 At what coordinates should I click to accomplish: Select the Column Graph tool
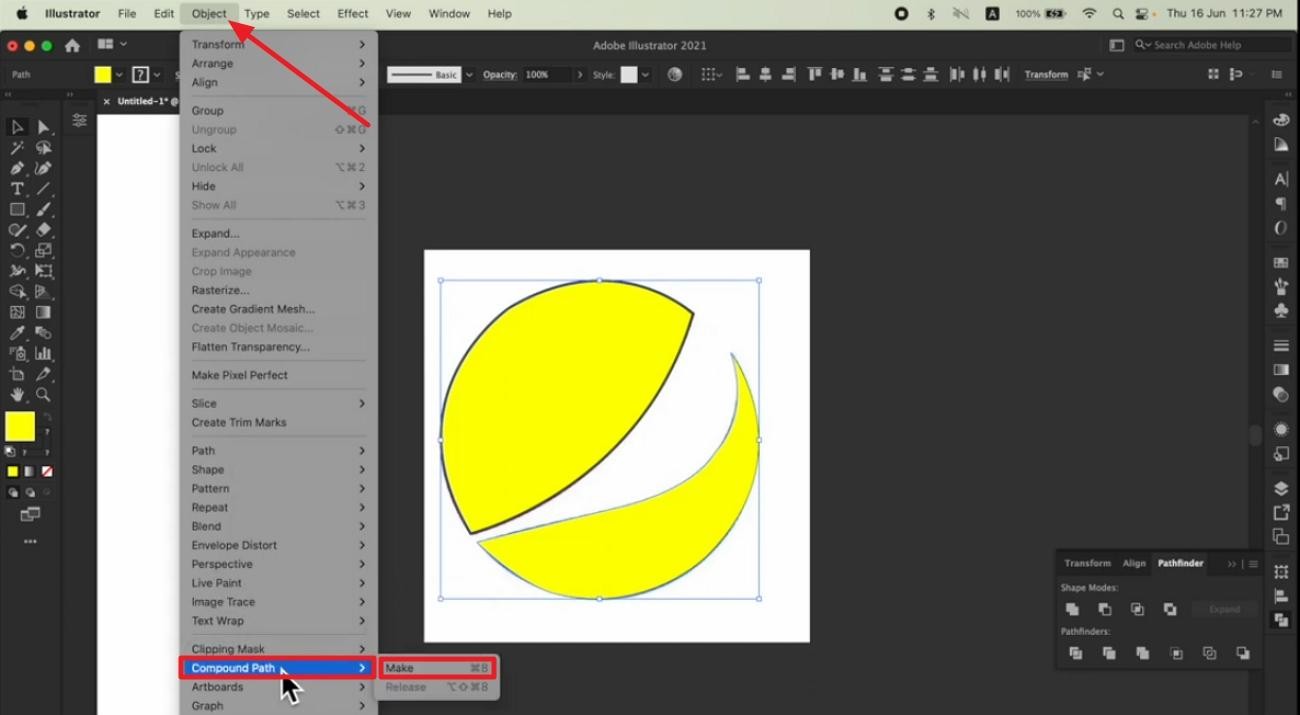[x=44, y=353]
